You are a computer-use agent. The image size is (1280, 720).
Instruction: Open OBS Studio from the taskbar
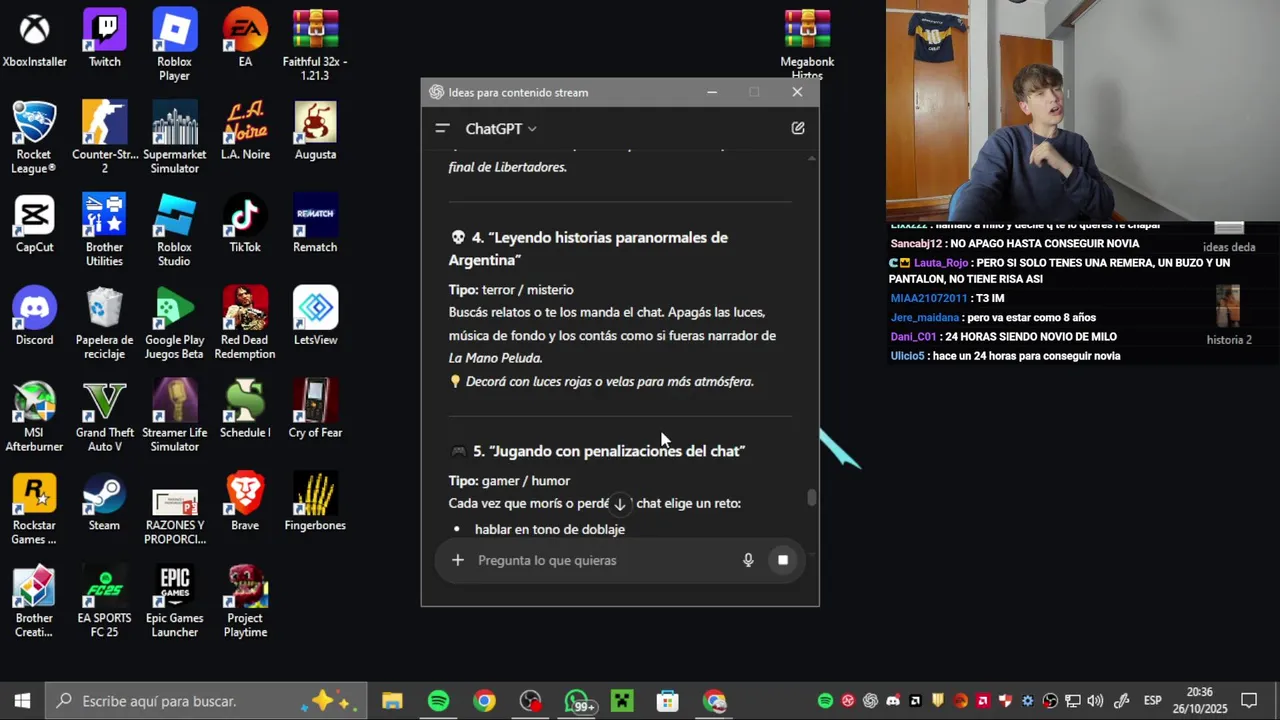[x=530, y=701]
